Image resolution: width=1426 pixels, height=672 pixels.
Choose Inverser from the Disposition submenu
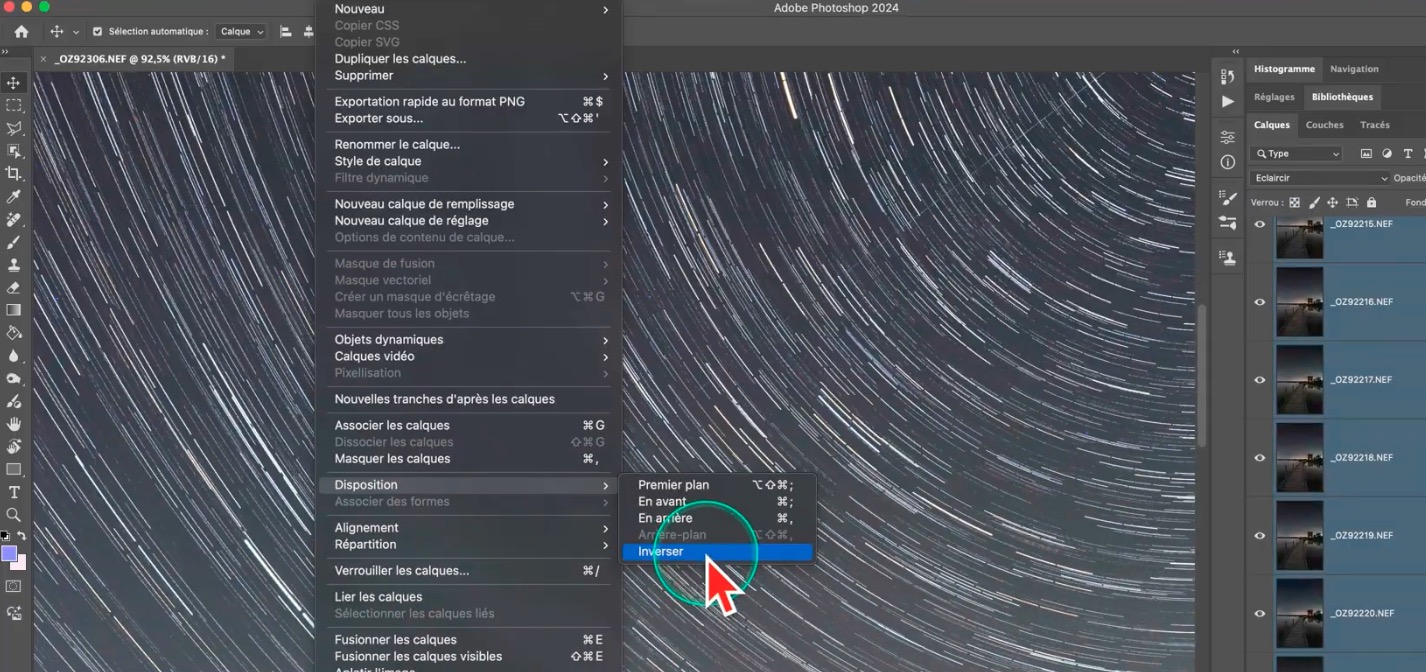point(661,552)
